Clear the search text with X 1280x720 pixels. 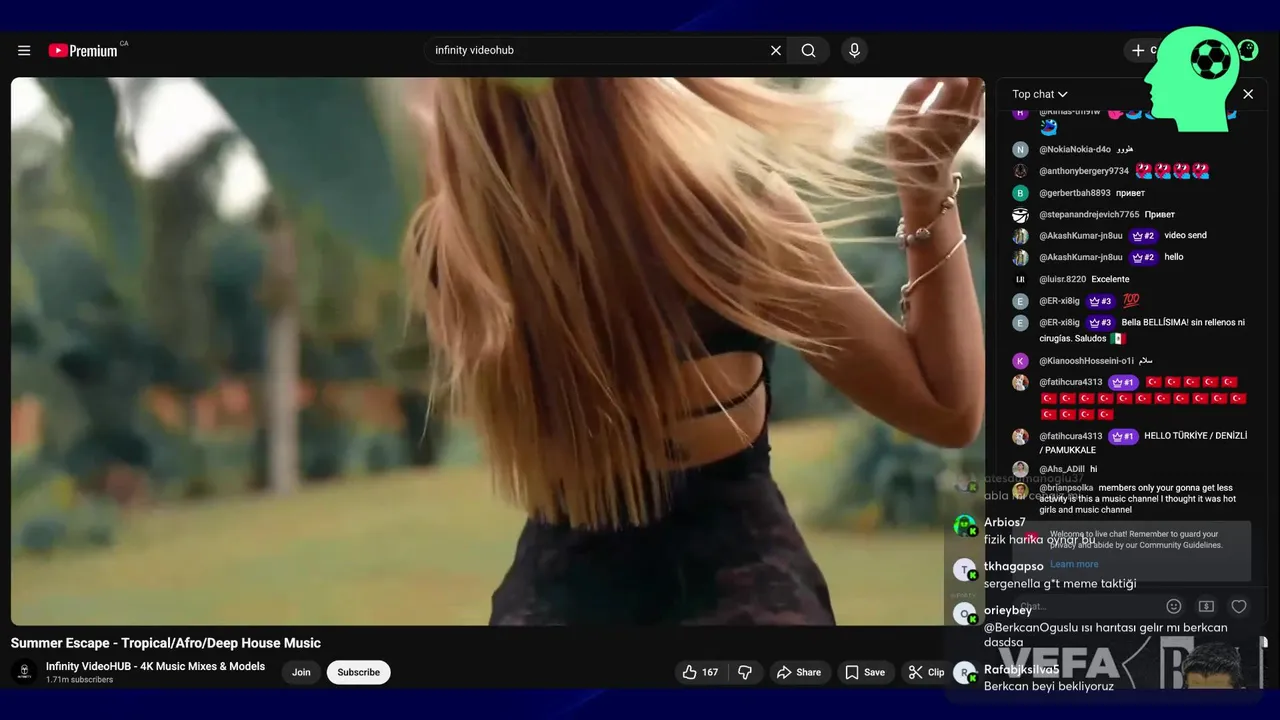(775, 50)
